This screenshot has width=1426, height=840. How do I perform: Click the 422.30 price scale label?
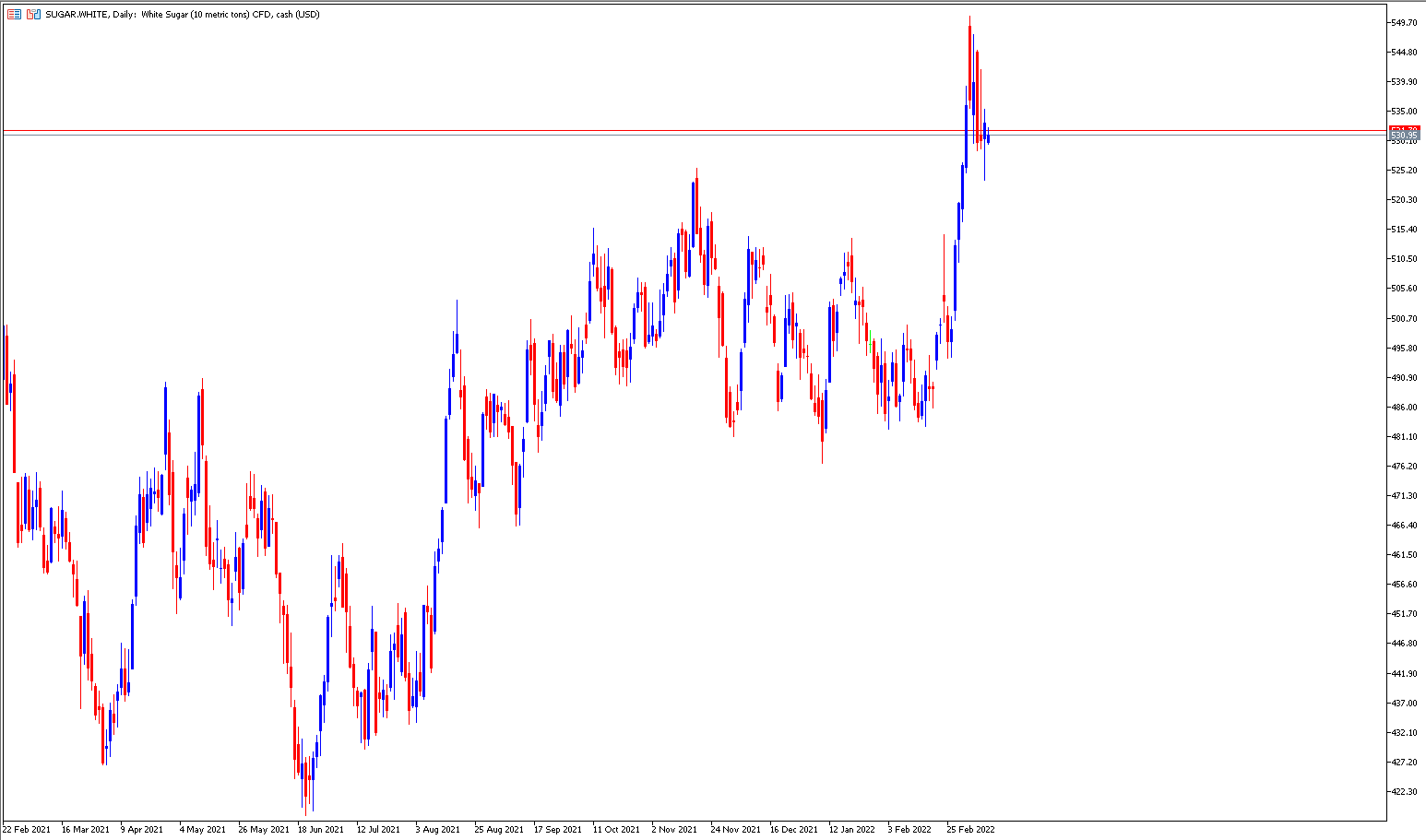pyautogui.click(x=1403, y=791)
